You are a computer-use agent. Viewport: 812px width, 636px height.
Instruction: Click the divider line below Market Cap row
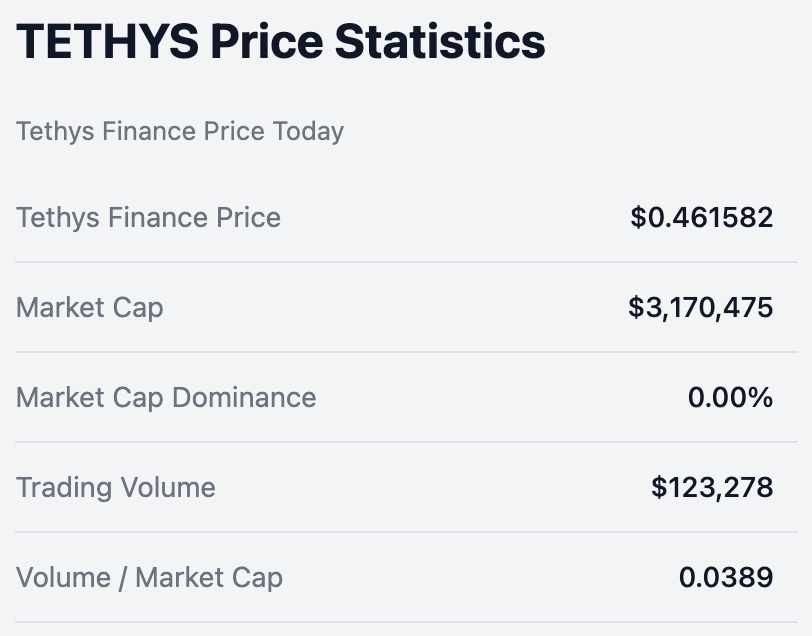pyautogui.click(x=406, y=352)
